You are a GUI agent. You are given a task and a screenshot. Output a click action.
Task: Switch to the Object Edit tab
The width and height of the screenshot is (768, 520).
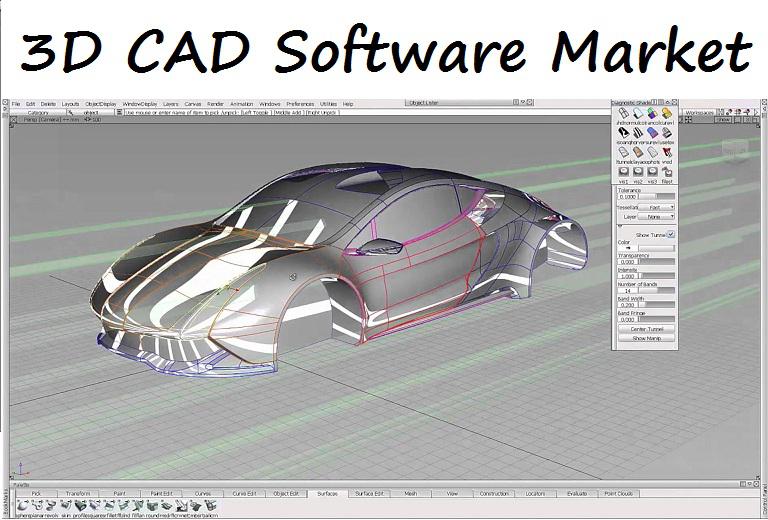point(286,494)
